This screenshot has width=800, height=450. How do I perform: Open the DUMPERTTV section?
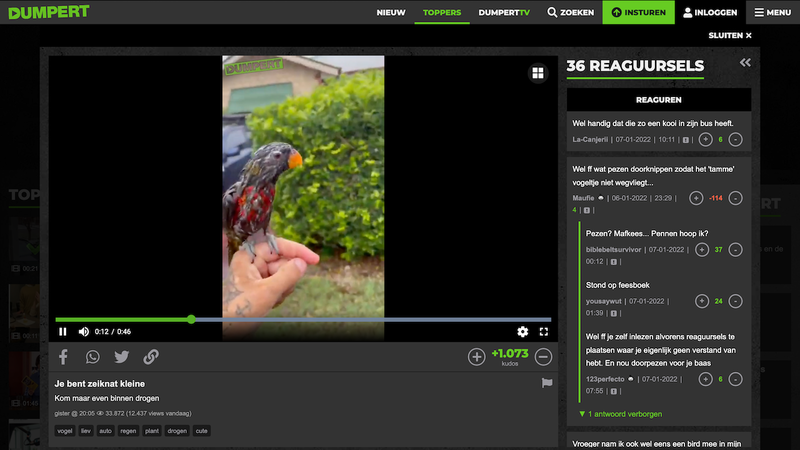point(504,12)
